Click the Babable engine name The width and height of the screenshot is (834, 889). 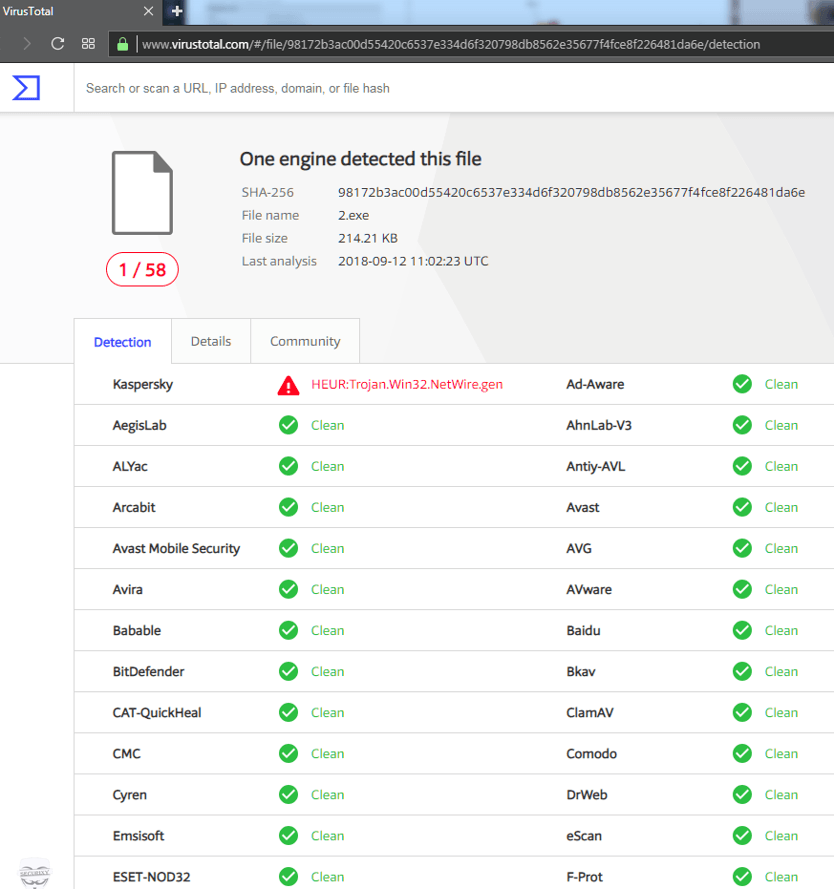[x=137, y=630]
